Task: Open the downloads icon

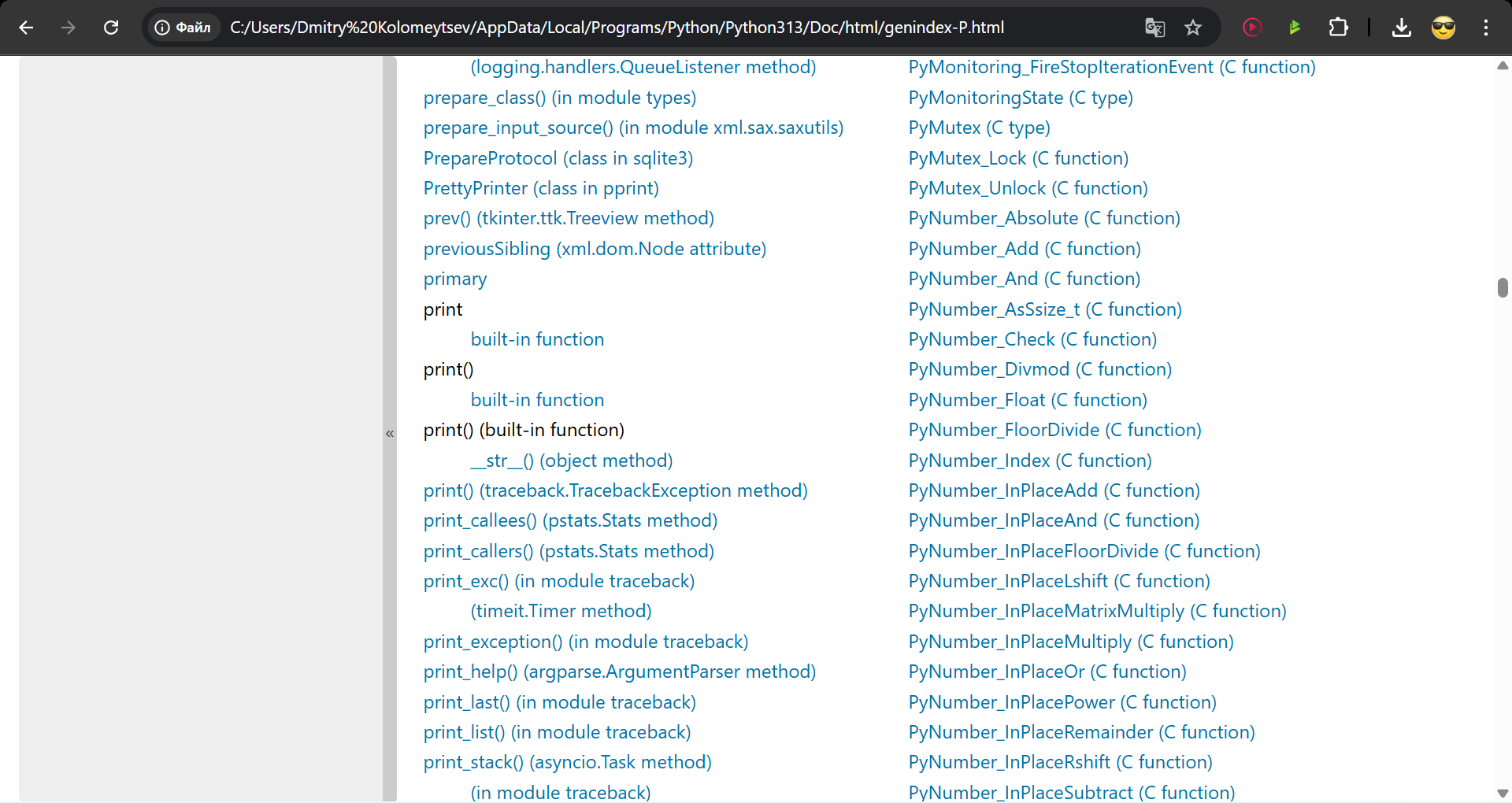Action: click(1401, 28)
